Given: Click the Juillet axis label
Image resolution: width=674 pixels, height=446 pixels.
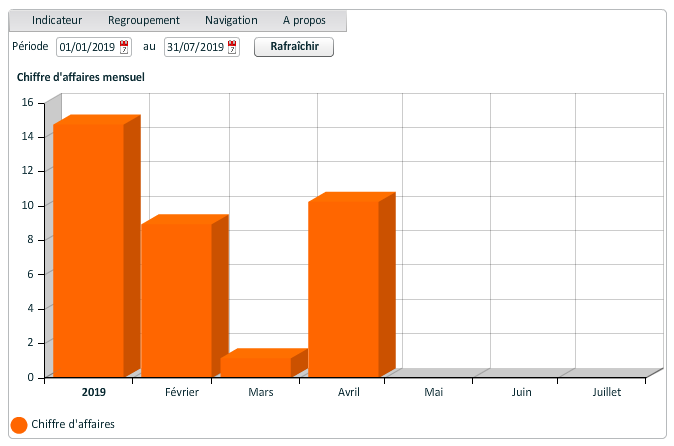Looking at the screenshot, I should (x=607, y=392).
